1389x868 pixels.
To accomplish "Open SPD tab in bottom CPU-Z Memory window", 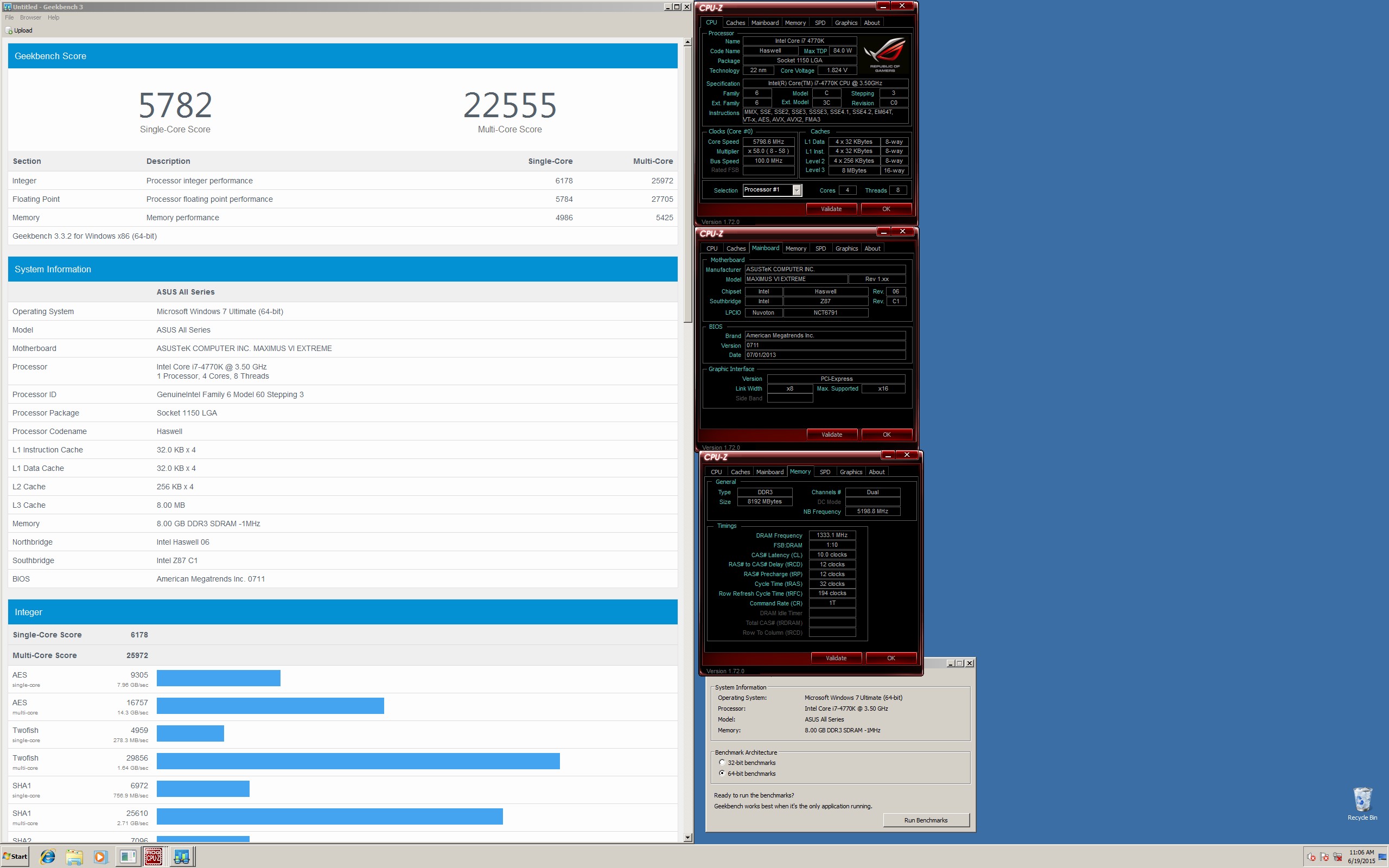I will point(824,472).
